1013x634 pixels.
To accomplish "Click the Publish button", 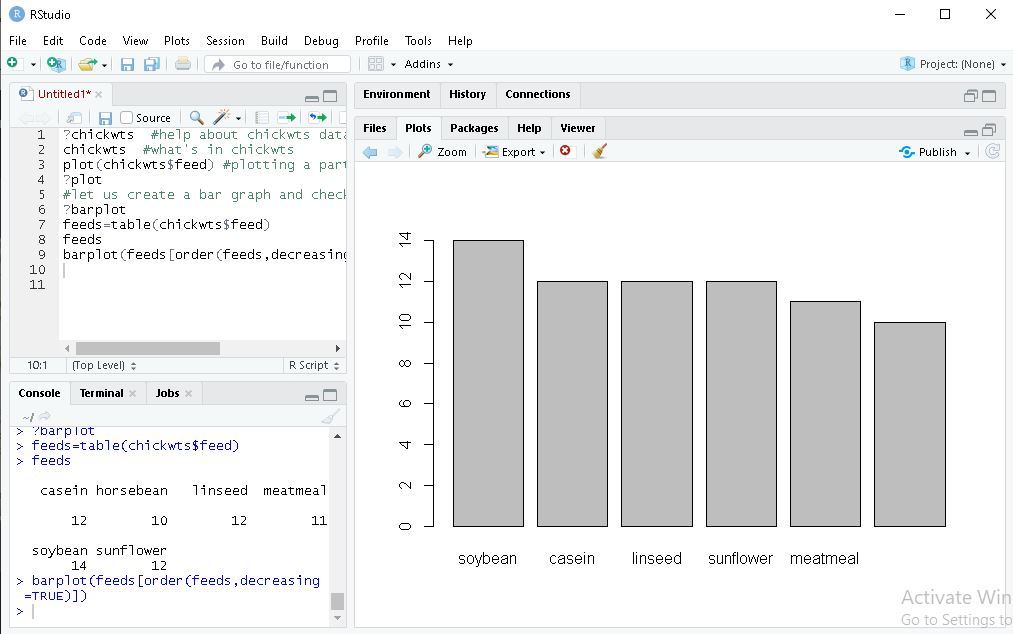I will (934, 151).
